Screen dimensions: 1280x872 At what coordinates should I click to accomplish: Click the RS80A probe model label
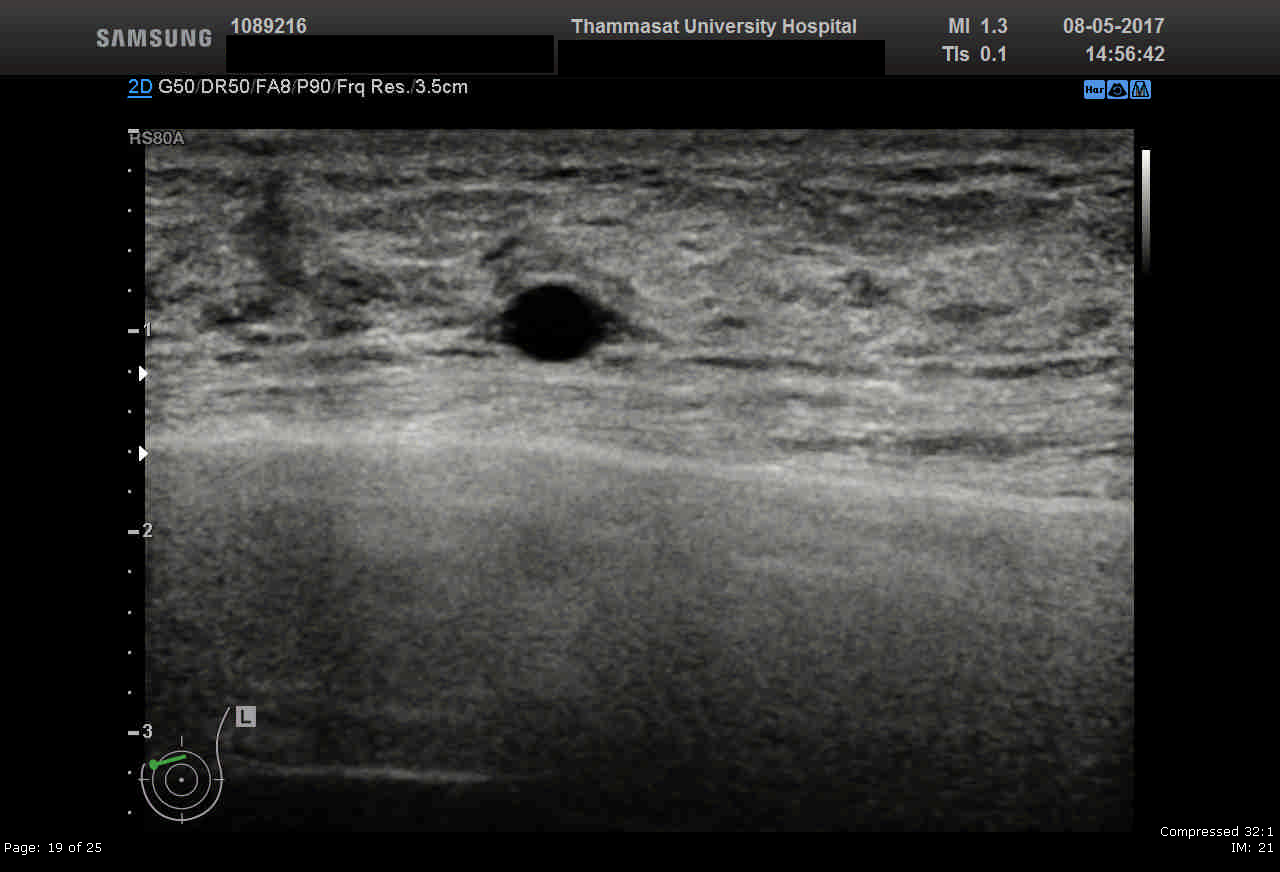[157, 138]
